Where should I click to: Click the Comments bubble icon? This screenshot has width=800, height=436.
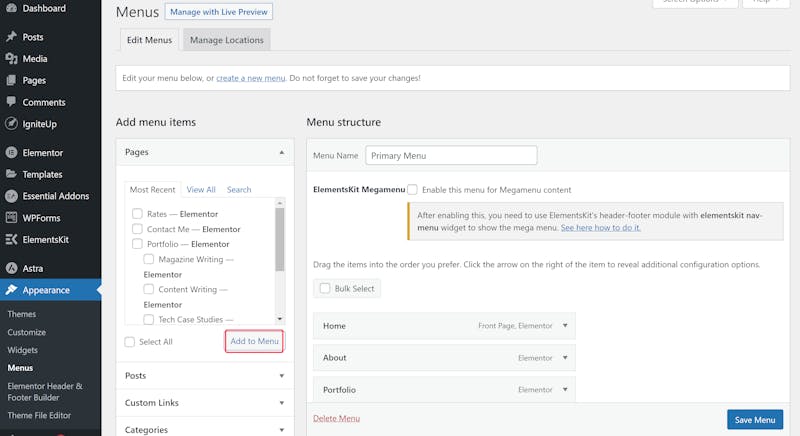[x=11, y=102]
